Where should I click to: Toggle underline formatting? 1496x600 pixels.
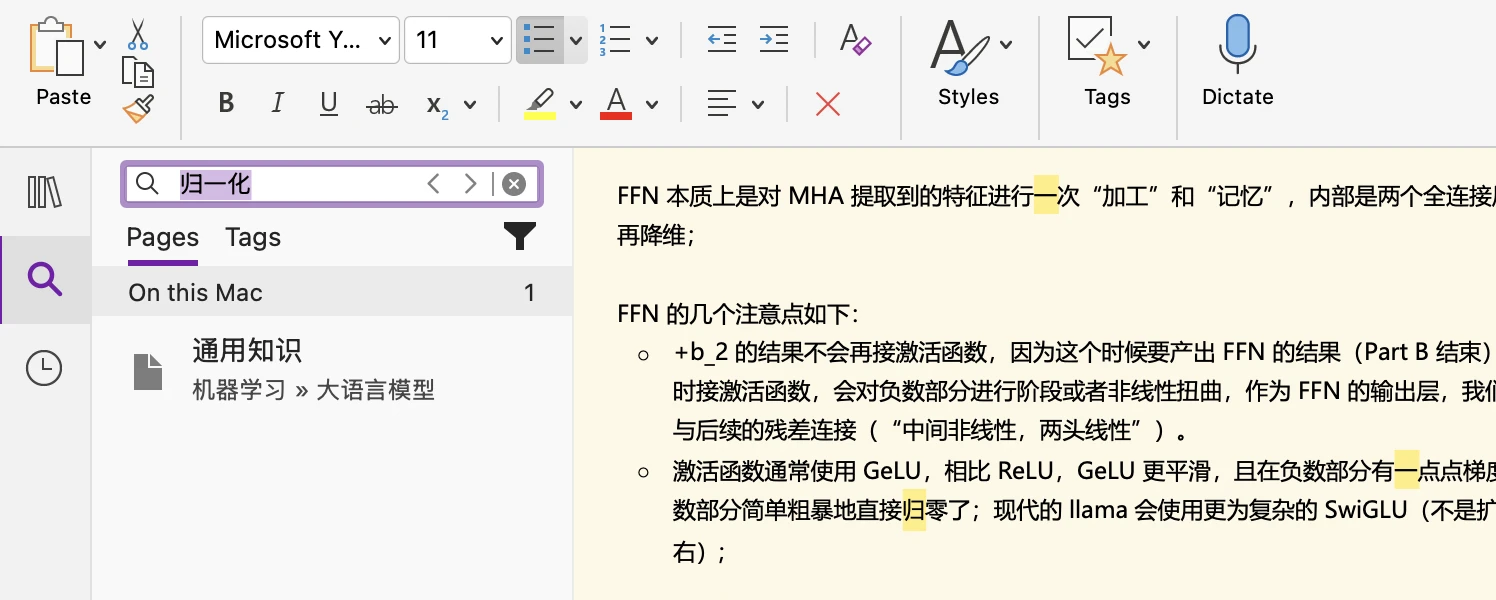[329, 103]
